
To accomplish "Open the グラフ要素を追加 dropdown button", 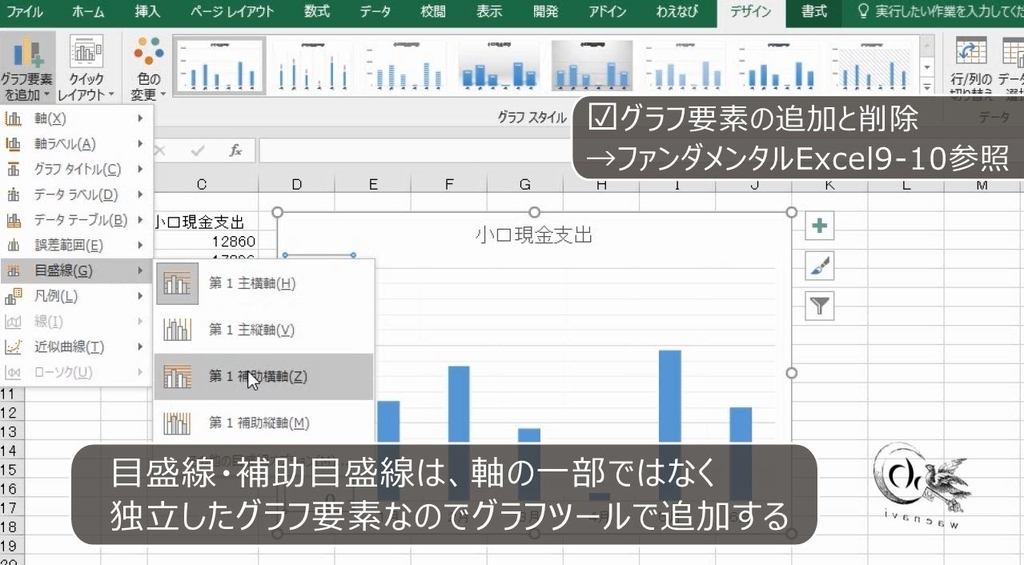I will 27,69.
